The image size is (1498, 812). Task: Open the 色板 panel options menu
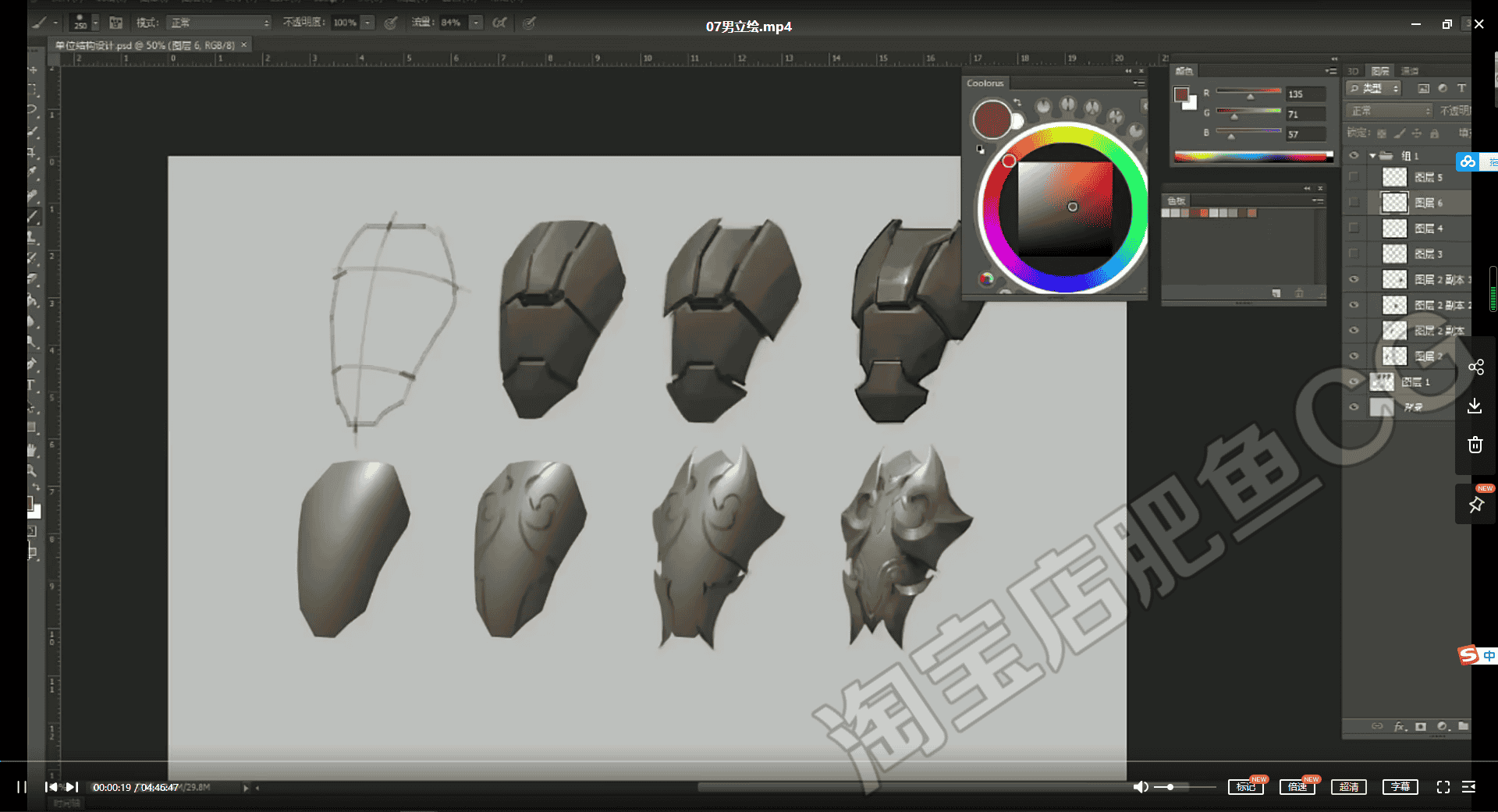[x=1318, y=200]
